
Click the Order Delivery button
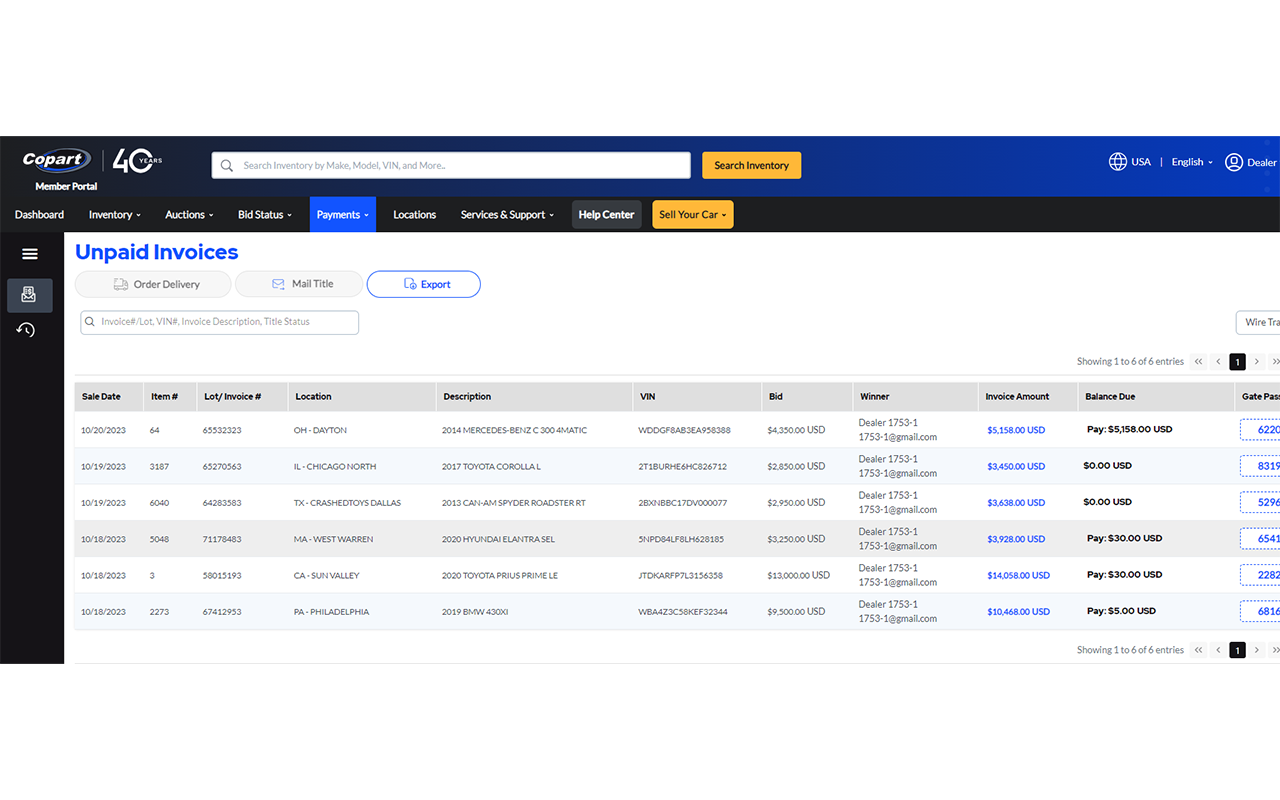coord(153,284)
